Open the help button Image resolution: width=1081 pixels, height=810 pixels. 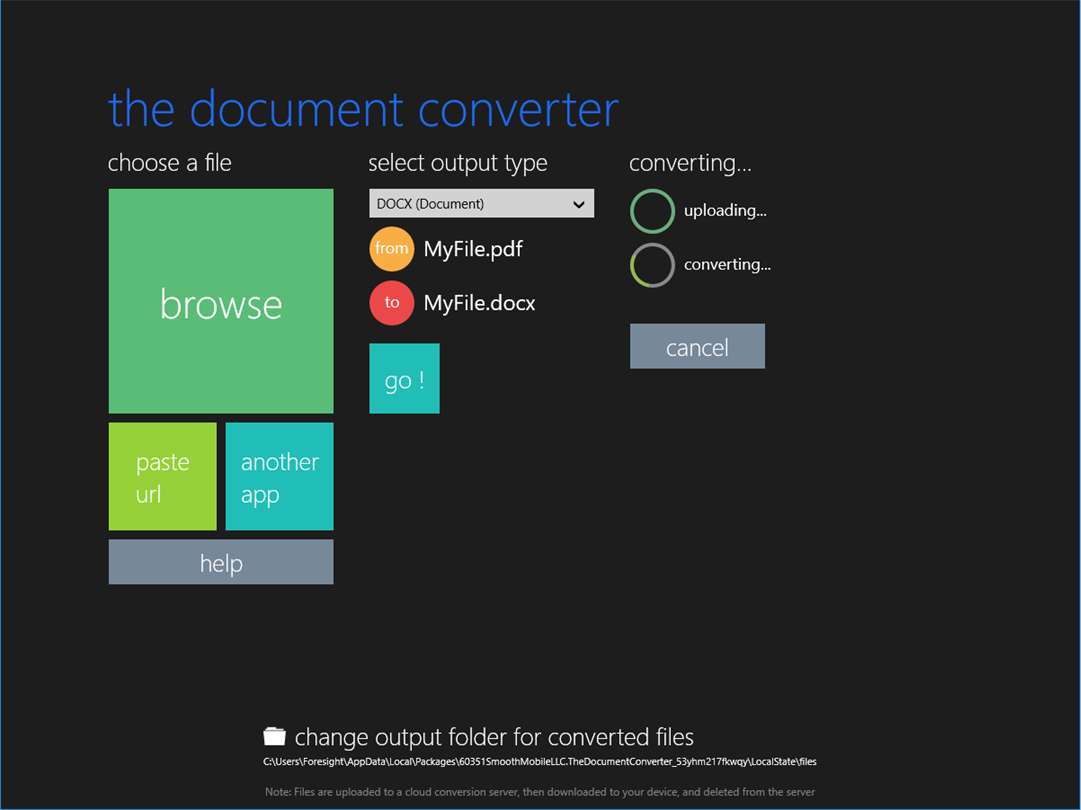(221, 562)
